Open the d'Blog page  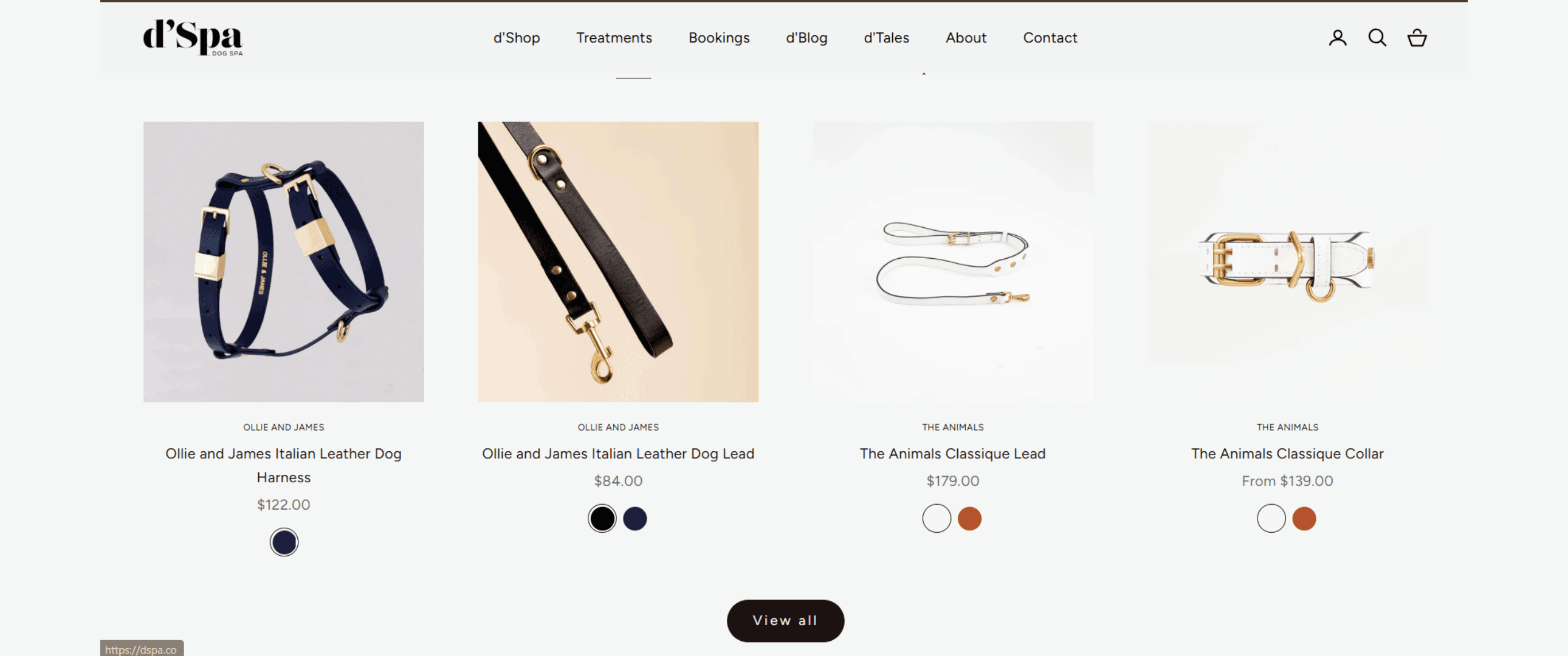806,38
